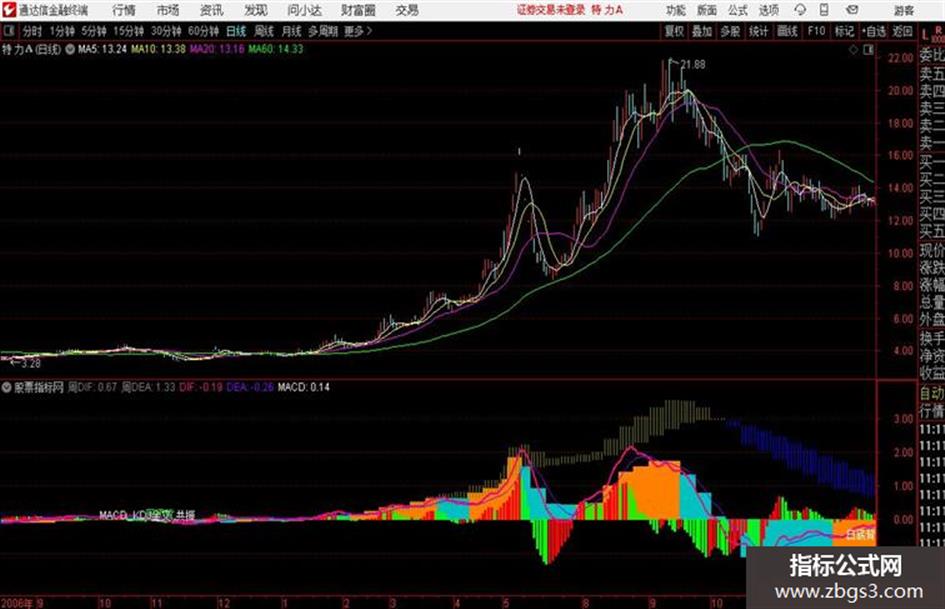The height and width of the screenshot is (609, 945).
Task: Open the 选项 menu
Action: (x=769, y=10)
